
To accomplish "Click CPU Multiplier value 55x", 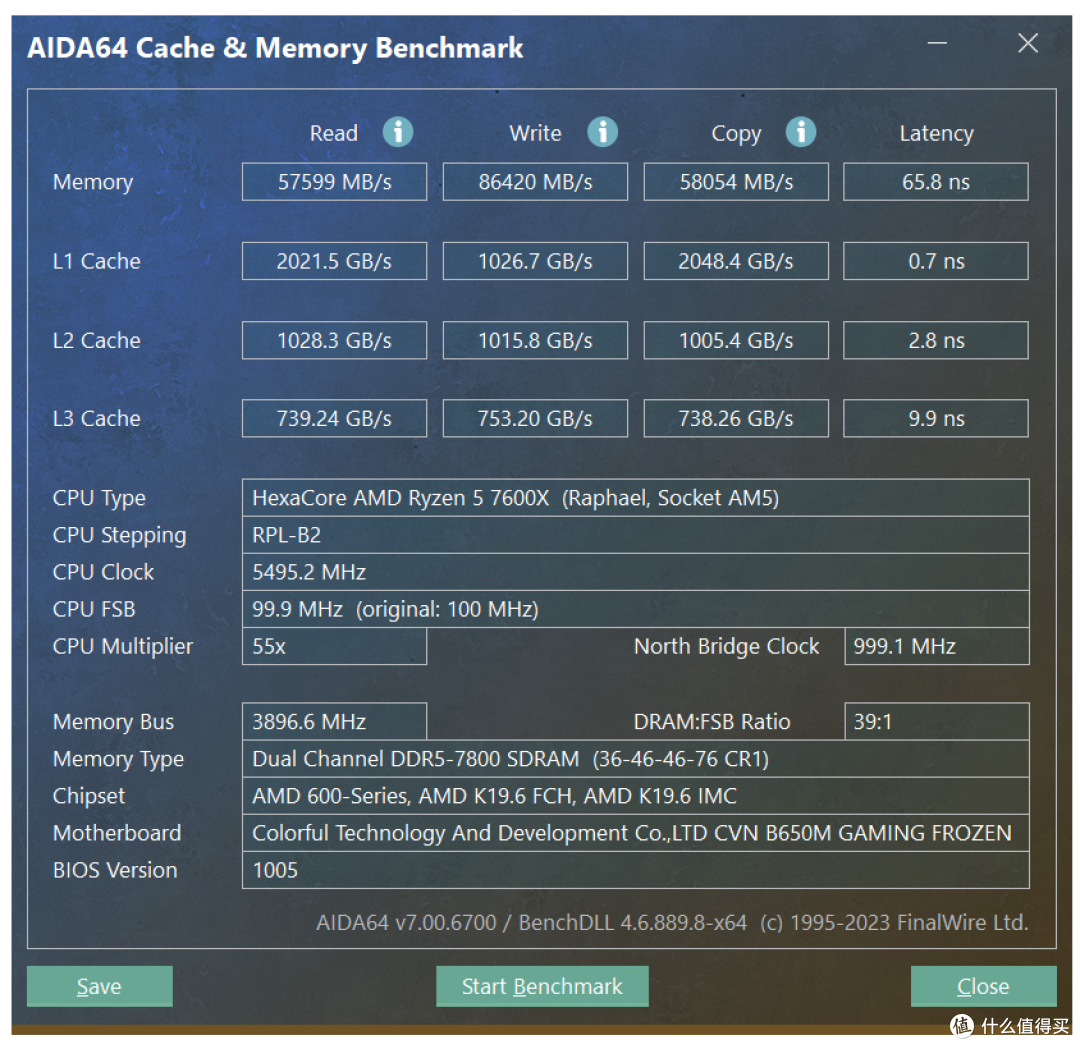I will click(x=334, y=646).
